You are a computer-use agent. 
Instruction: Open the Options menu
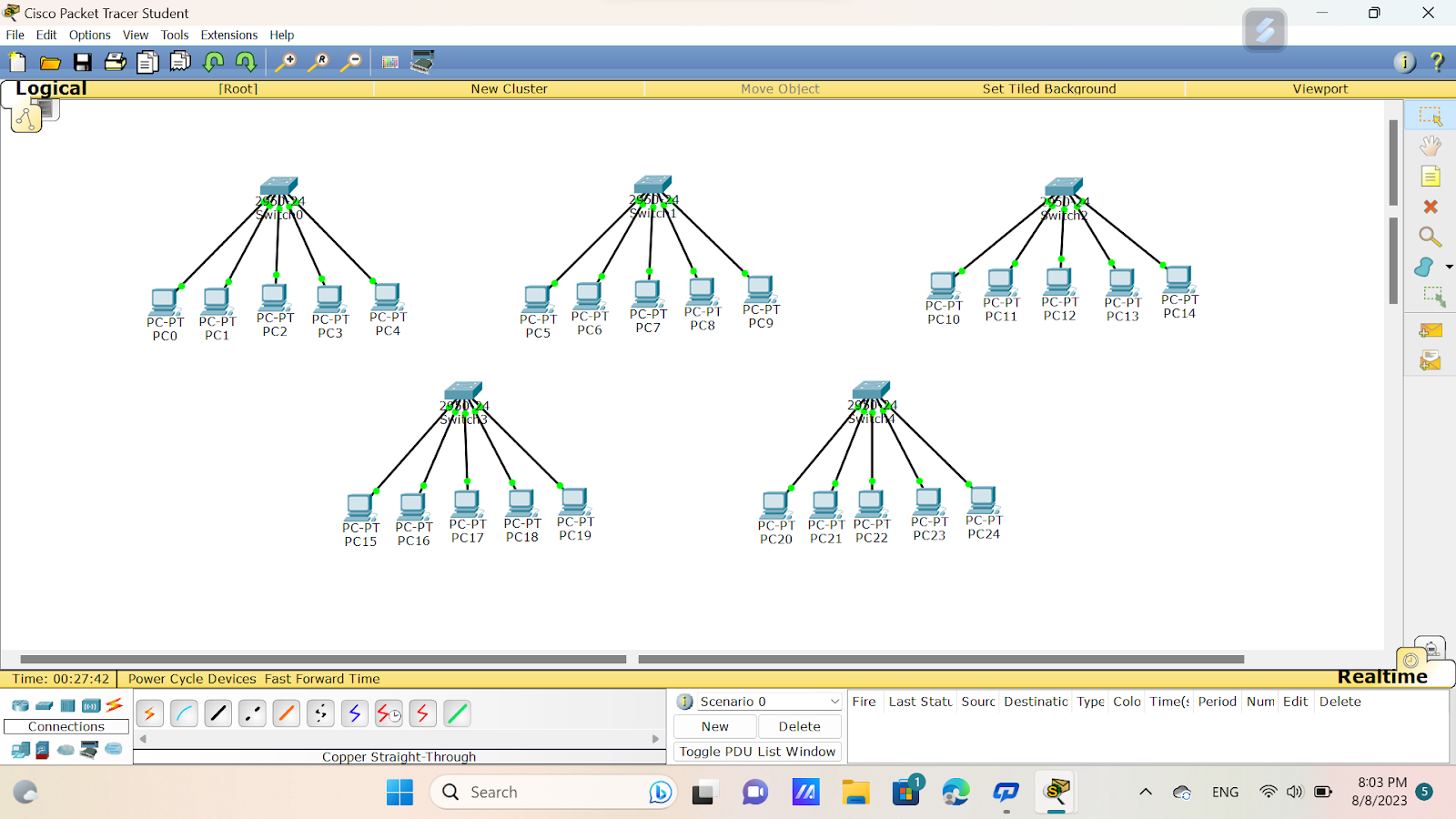(90, 35)
